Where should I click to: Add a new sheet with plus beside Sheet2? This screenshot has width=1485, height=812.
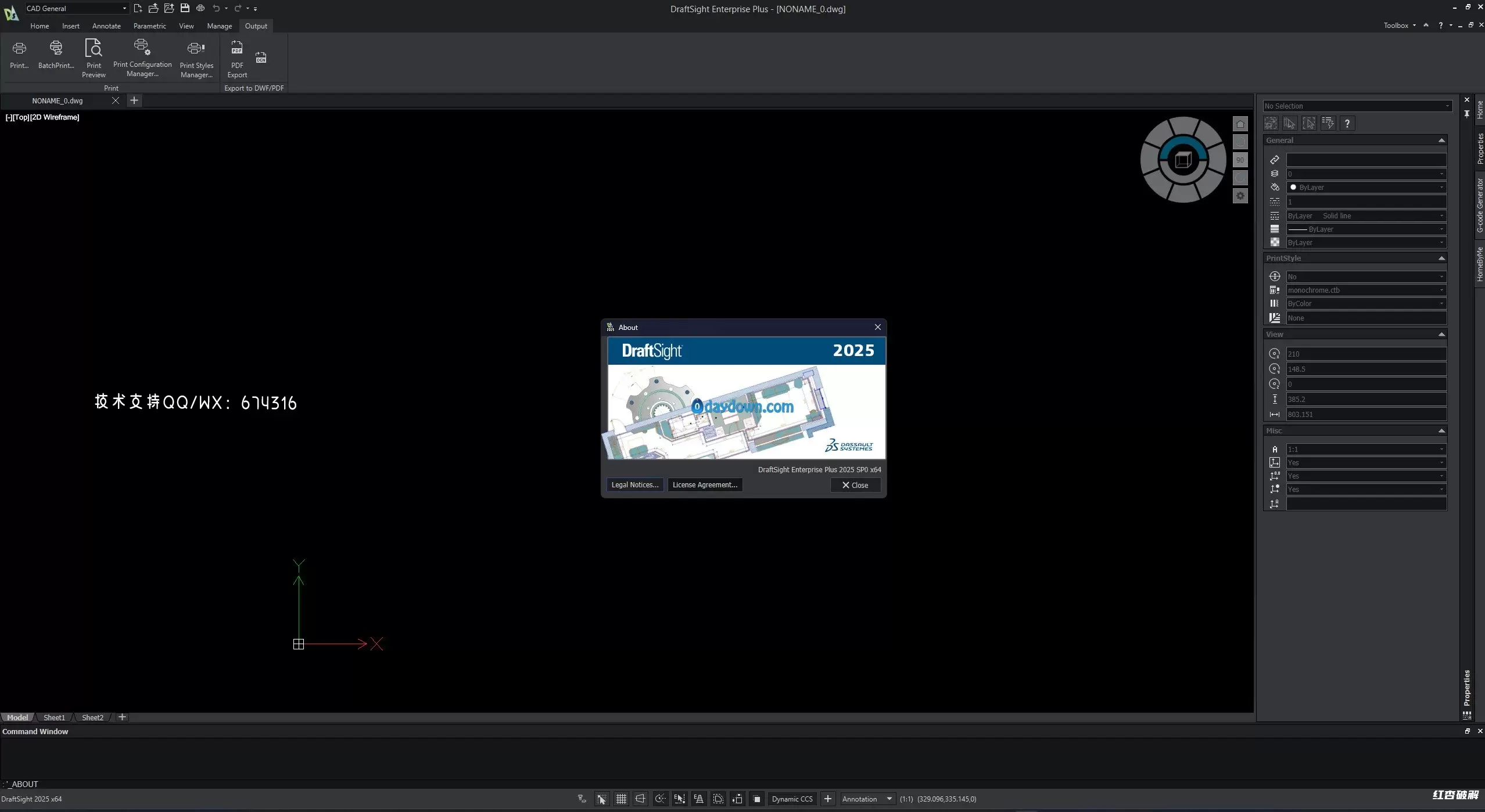click(x=122, y=717)
